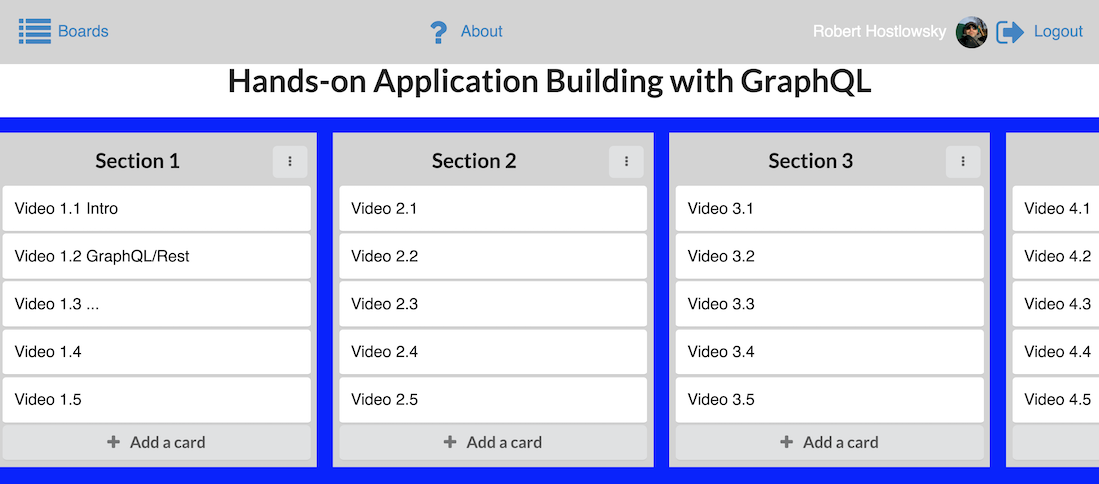
Task: Select the Video 4.2 card
Action: (1056, 256)
